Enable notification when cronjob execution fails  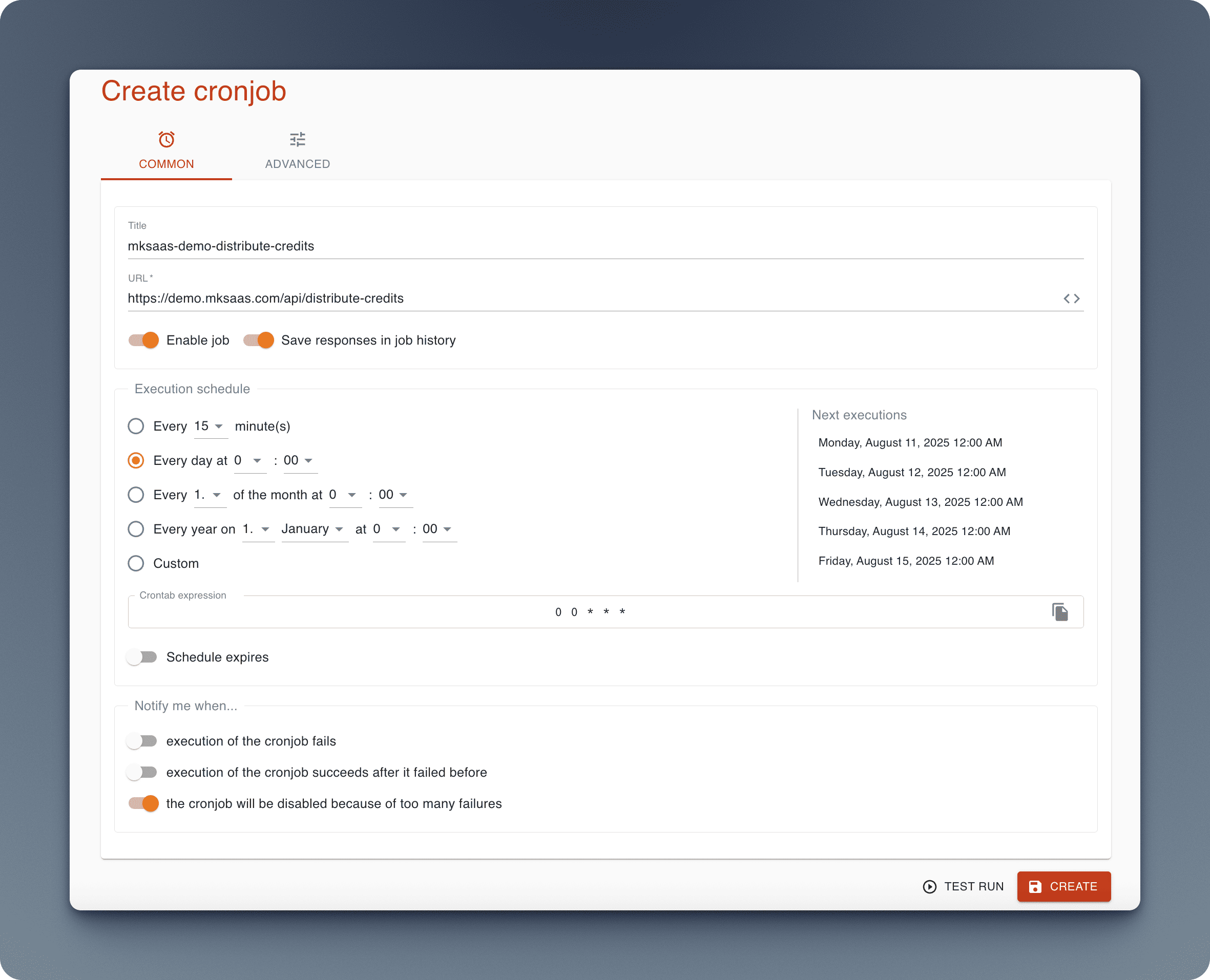pos(142,741)
